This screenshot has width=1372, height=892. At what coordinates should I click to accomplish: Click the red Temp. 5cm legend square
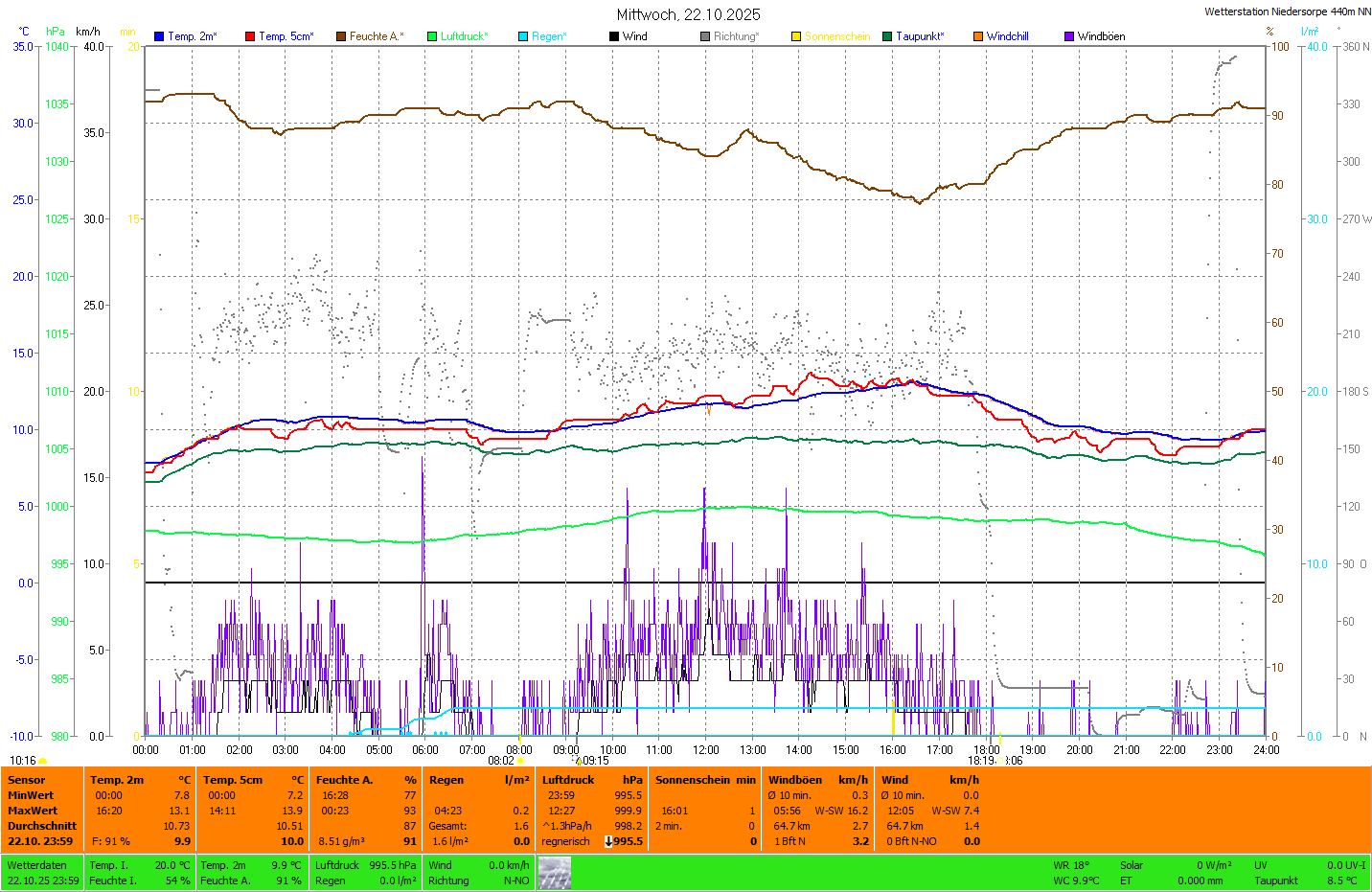point(250,36)
